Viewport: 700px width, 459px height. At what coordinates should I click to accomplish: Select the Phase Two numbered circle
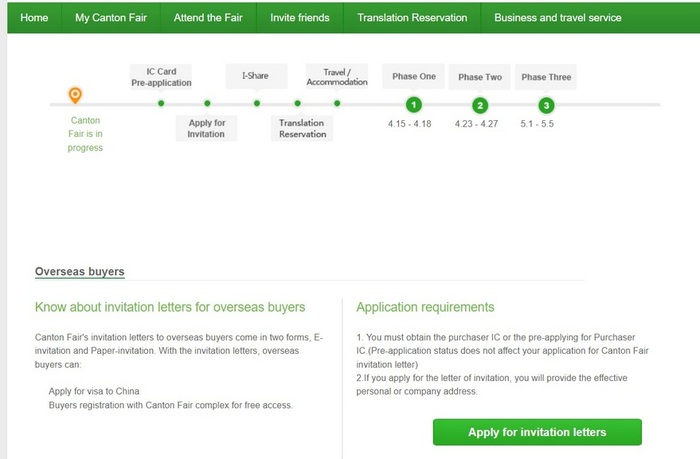480,105
